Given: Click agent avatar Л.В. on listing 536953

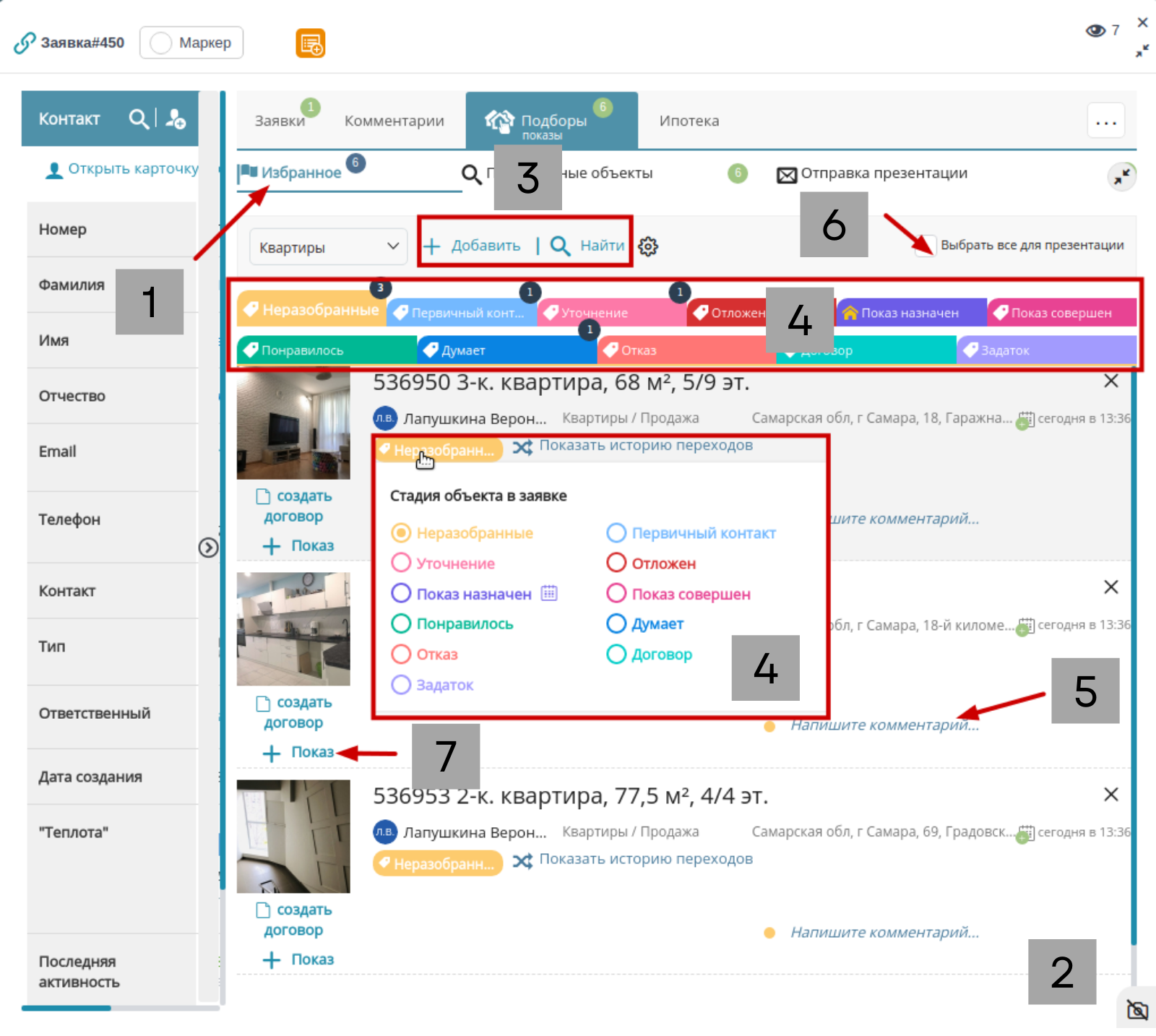Looking at the screenshot, I should coord(385,832).
